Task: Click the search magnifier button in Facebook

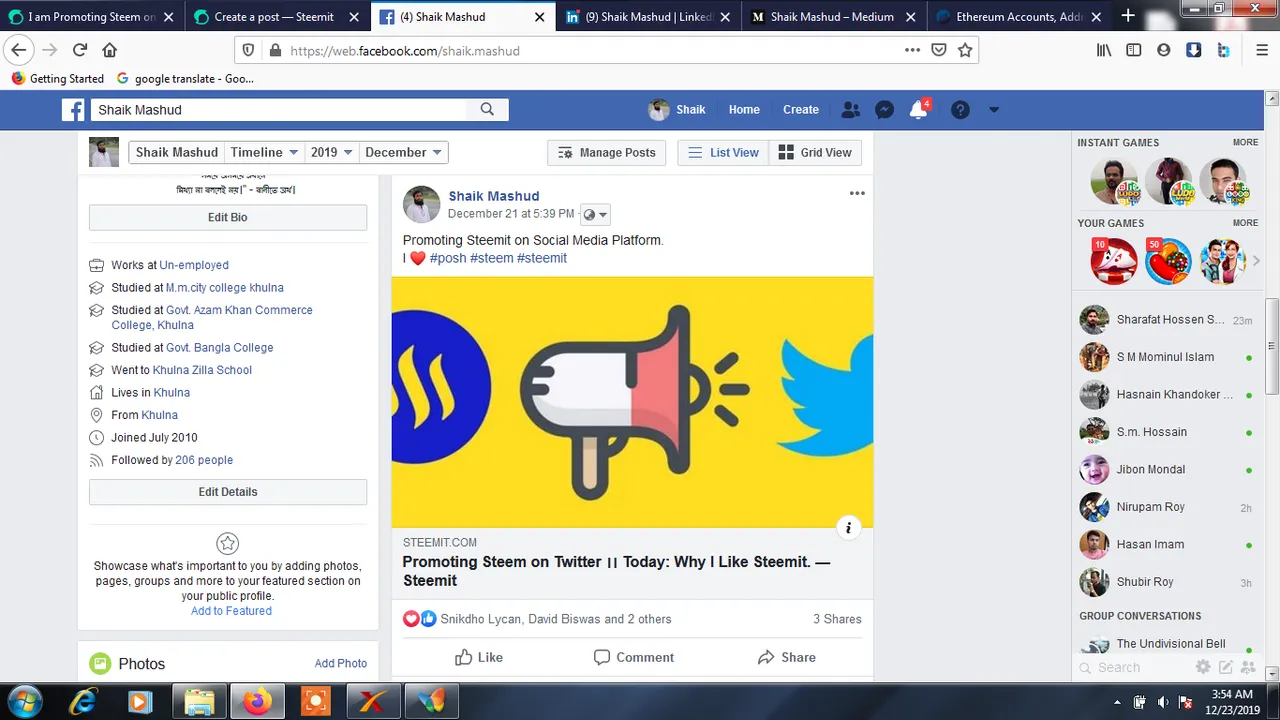Action: click(487, 110)
